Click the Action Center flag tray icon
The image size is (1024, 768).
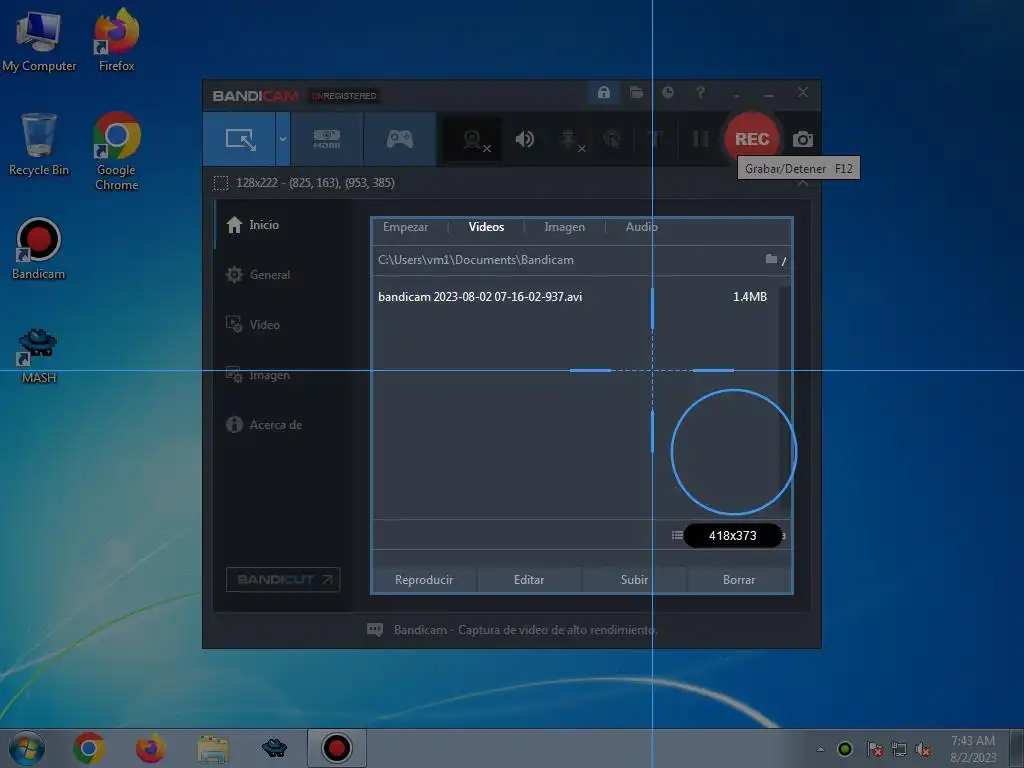coord(874,749)
